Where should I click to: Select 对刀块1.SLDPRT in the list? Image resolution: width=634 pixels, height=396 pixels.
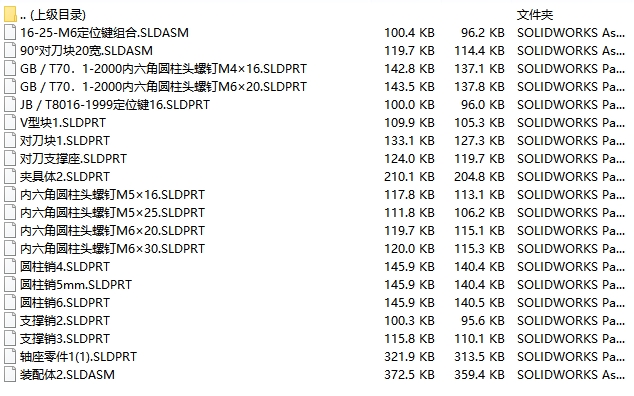[65, 141]
